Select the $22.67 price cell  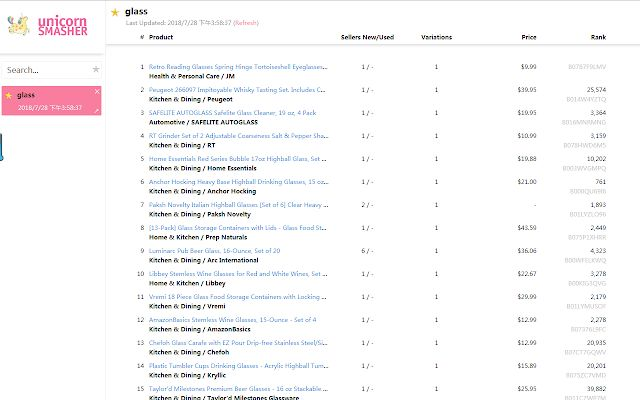coord(527,273)
